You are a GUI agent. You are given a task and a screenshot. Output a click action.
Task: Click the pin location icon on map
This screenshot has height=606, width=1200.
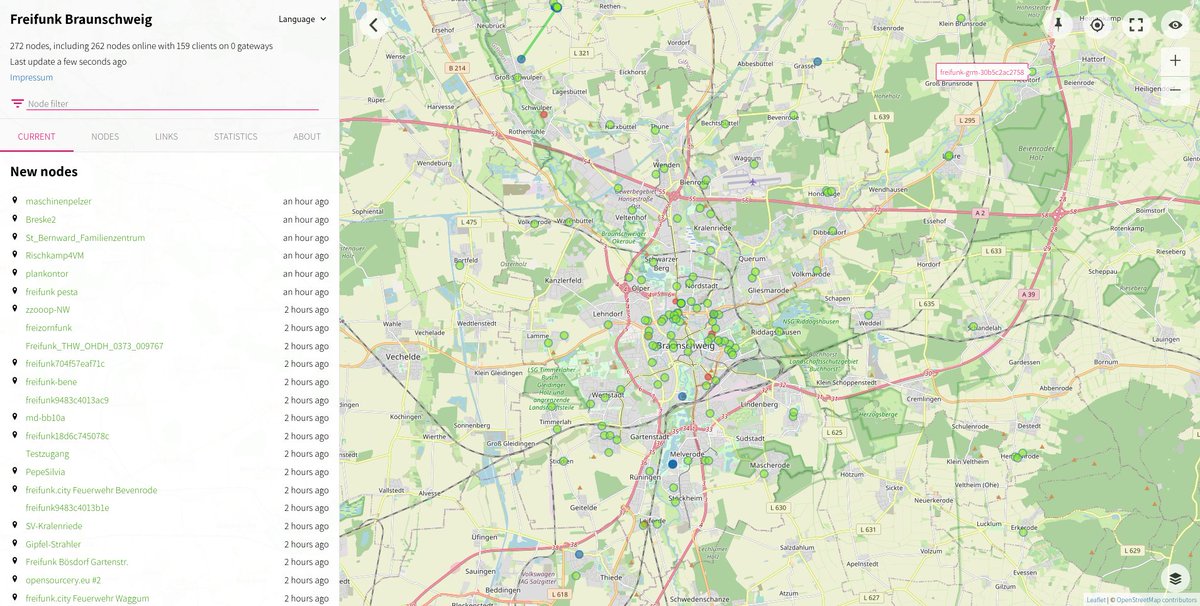pyautogui.click(x=1058, y=25)
